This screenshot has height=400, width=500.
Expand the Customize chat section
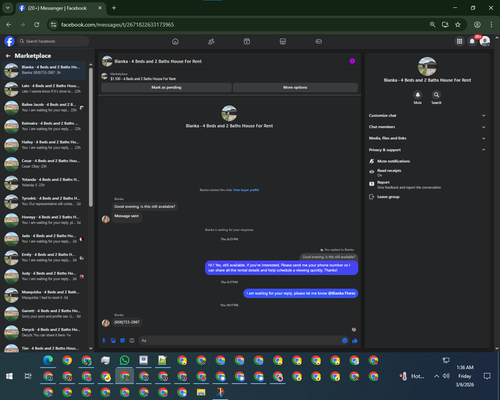(428, 116)
